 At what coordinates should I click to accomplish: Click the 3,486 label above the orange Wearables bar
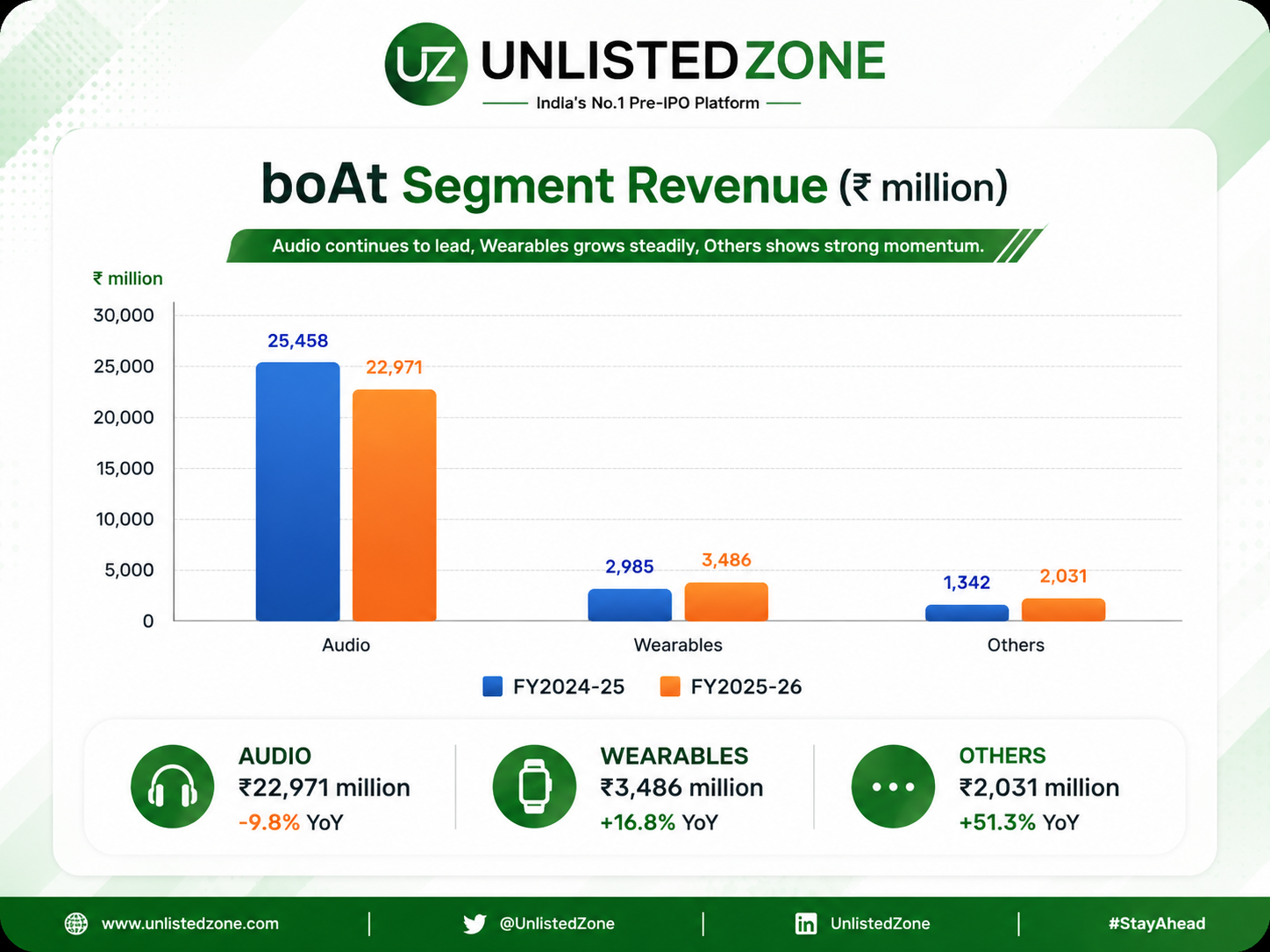726,560
